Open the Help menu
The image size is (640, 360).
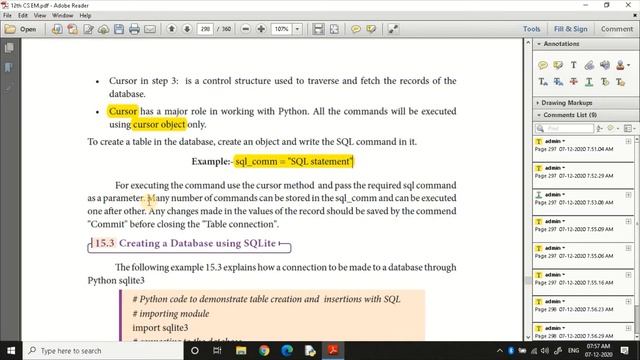[x=85, y=16]
